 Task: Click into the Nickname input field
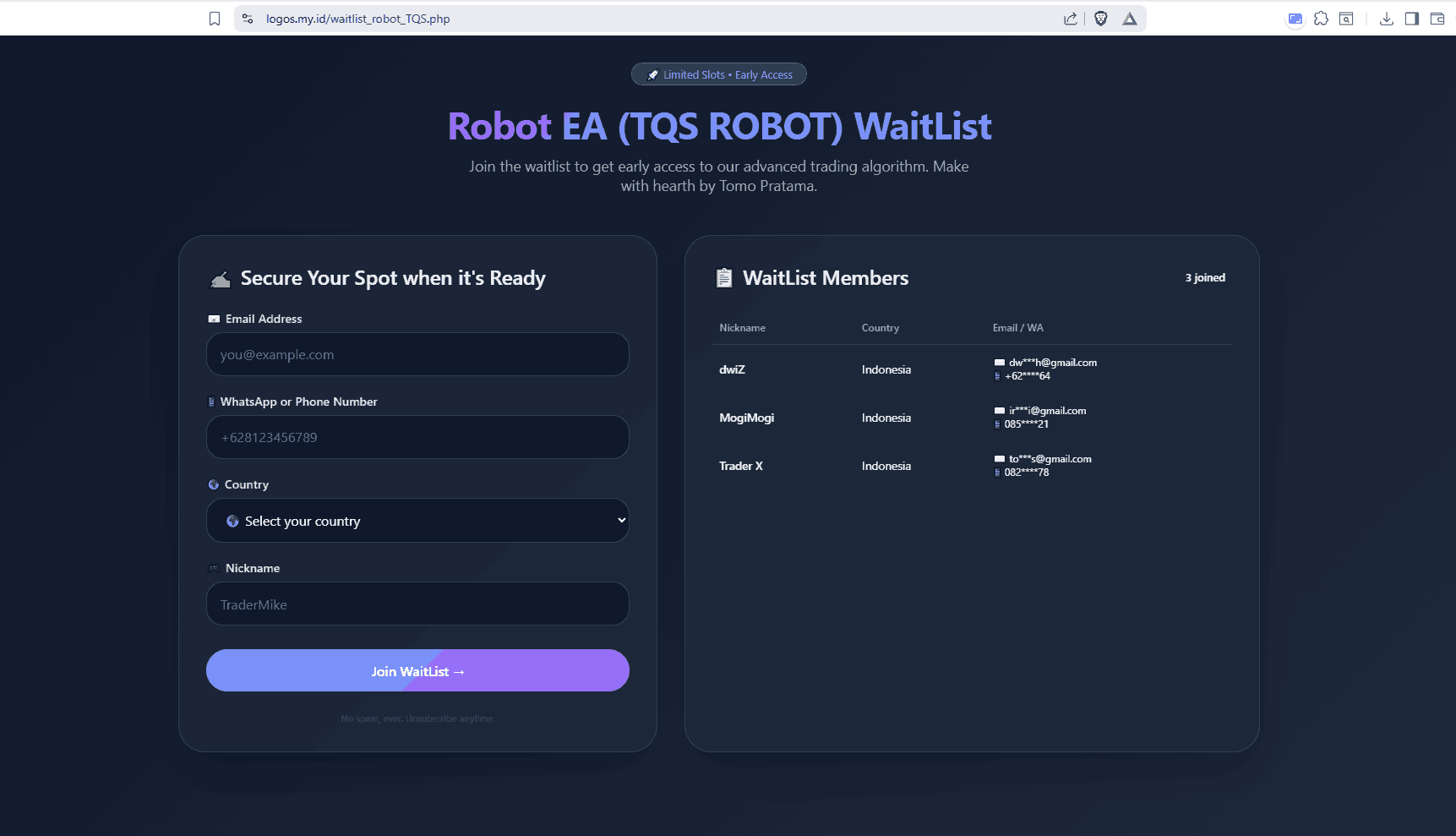(417, 604)
